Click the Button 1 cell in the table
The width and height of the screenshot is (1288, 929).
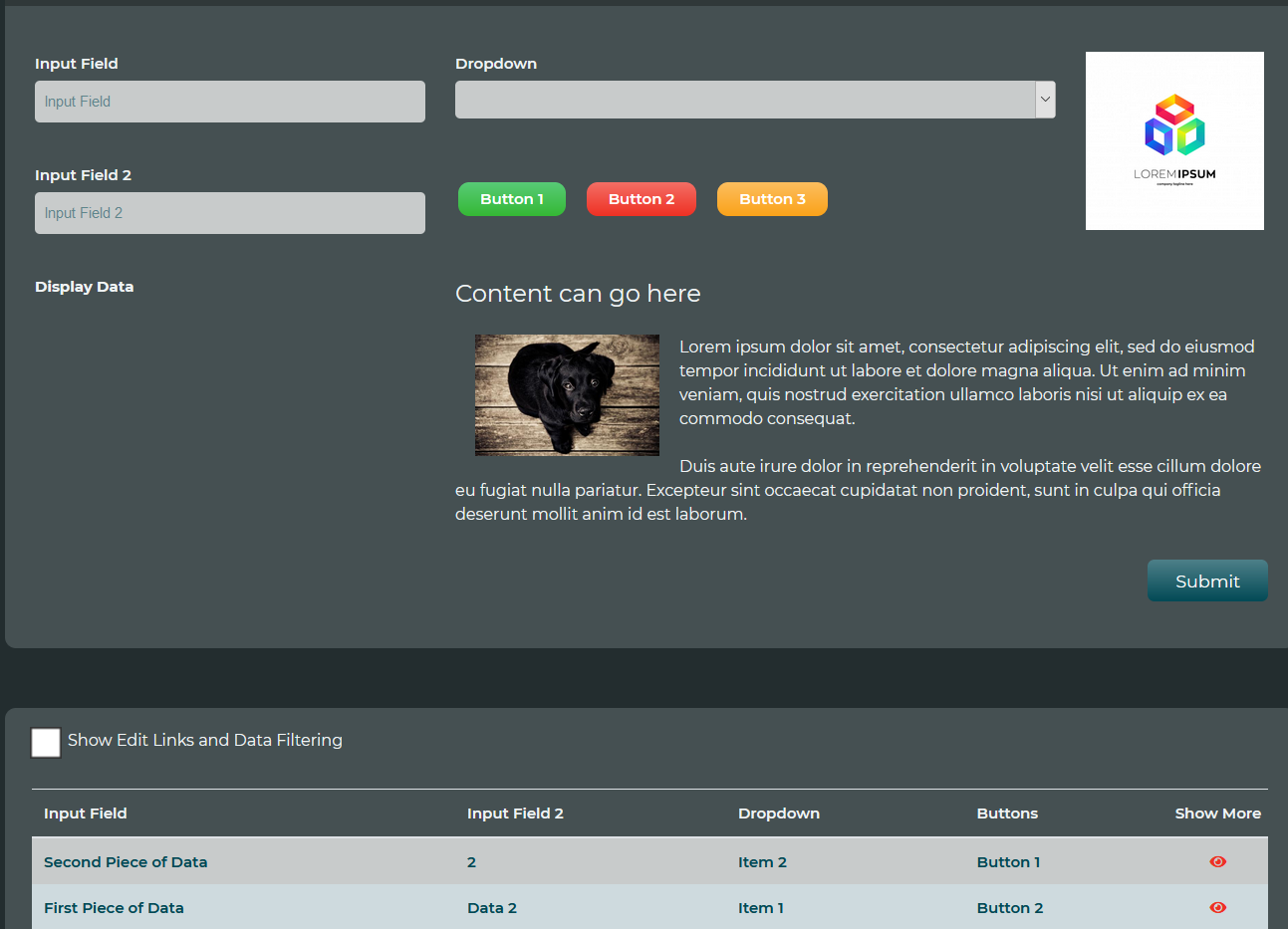tap(1008, 862)
